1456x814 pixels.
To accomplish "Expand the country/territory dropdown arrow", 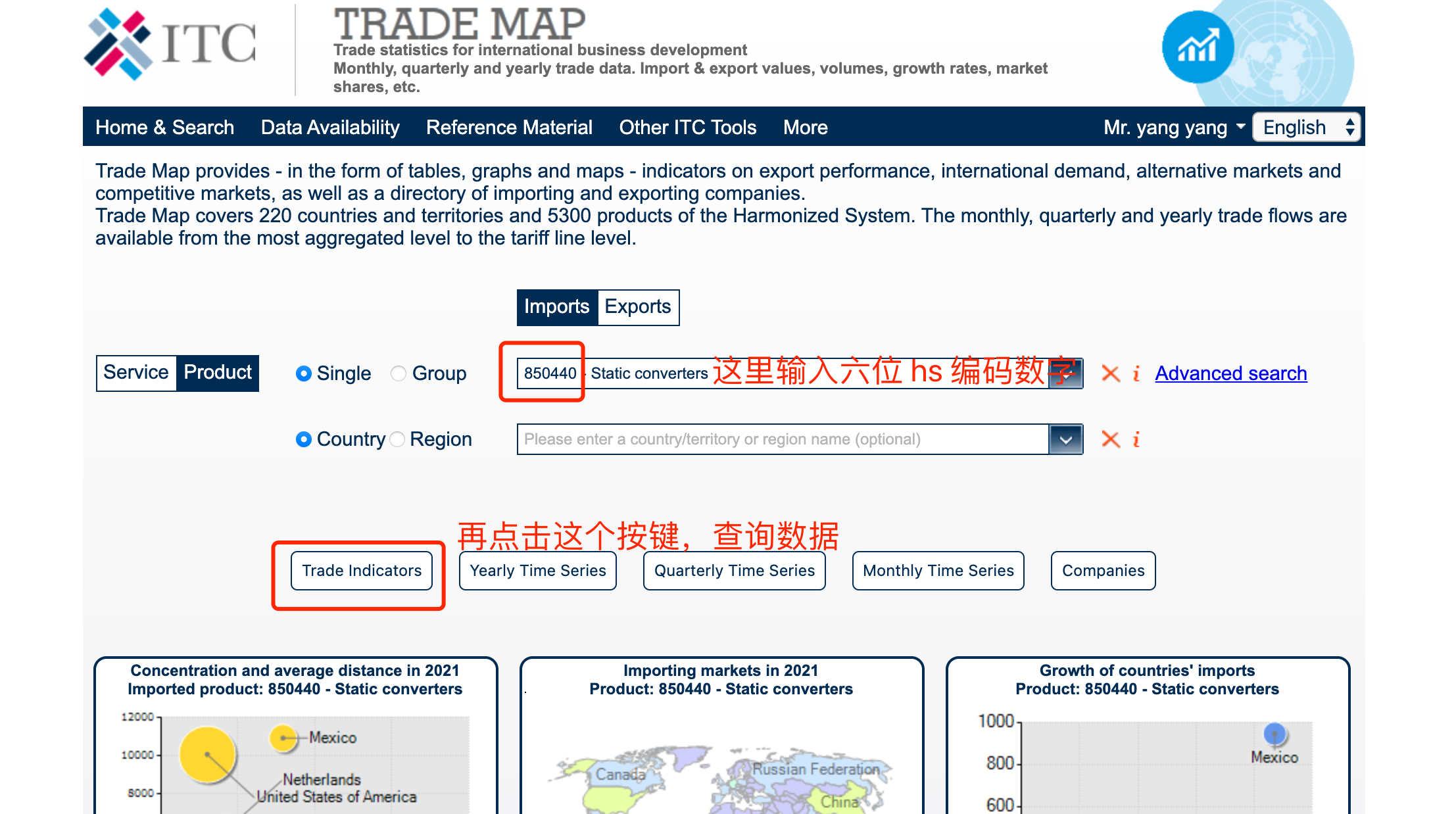I will [1066, 439].
